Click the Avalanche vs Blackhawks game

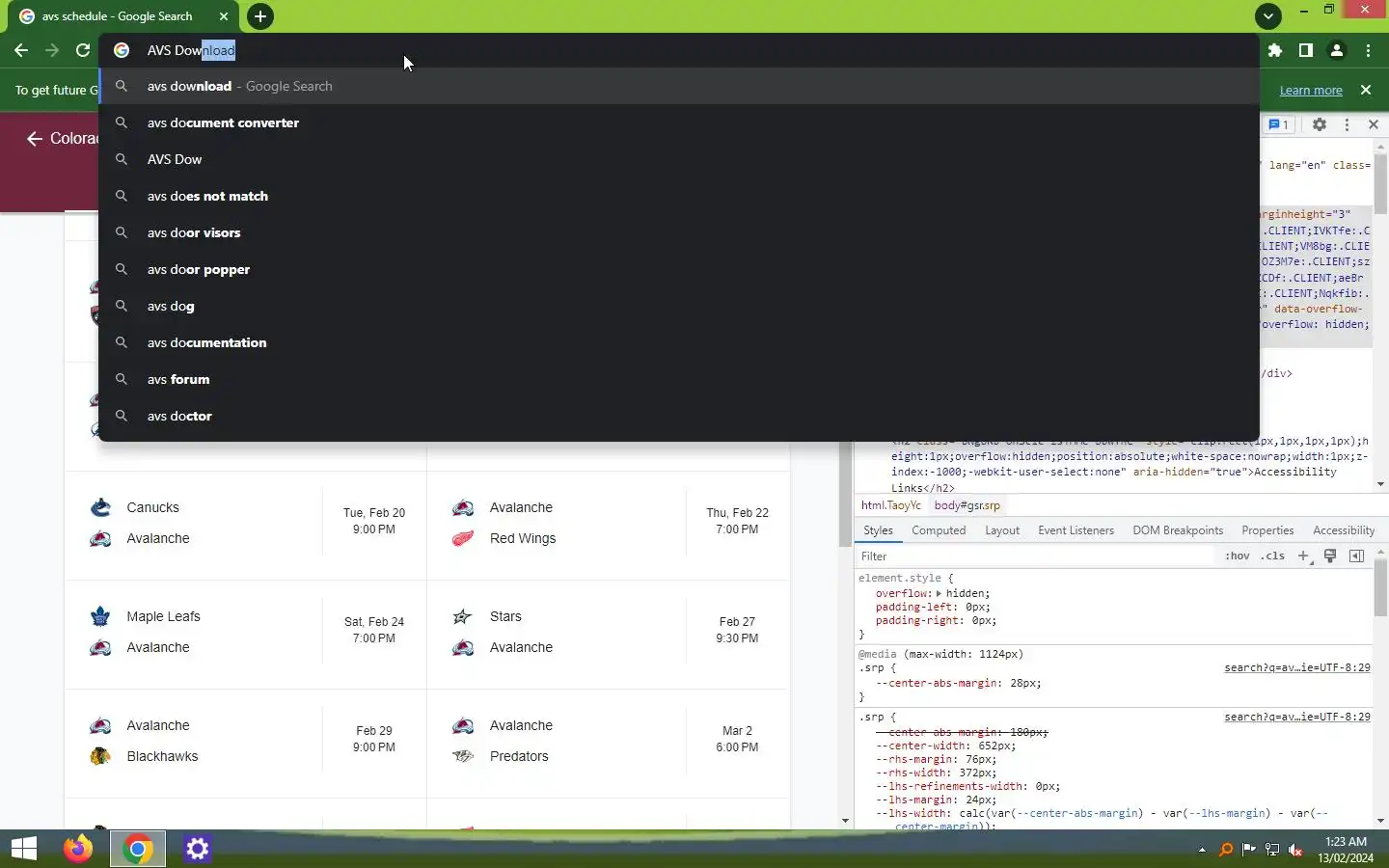tap(246, 743)
